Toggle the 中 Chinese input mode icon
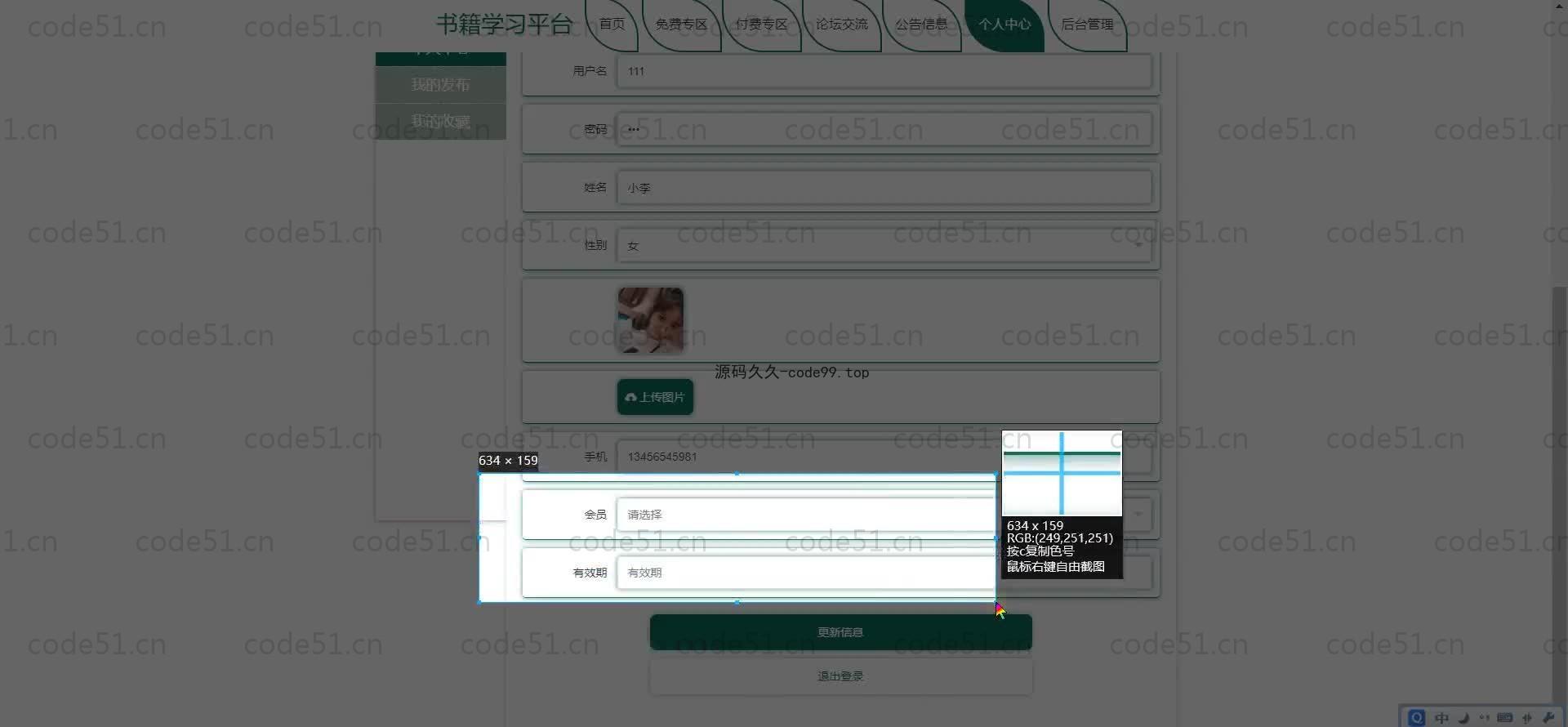Screen dimensions: 1568x727 [1441, 717]
